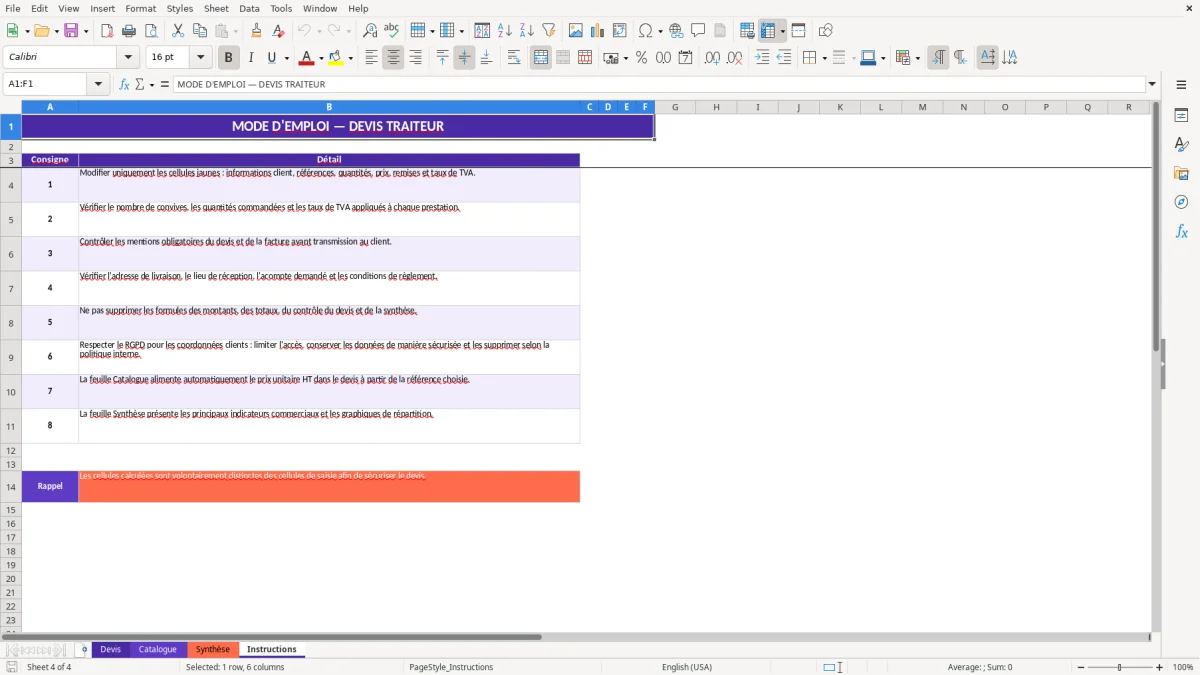The width and height of the screenshot is (1200, 675).
Task: Run the spelling check
Action: (x=392, y=31)
